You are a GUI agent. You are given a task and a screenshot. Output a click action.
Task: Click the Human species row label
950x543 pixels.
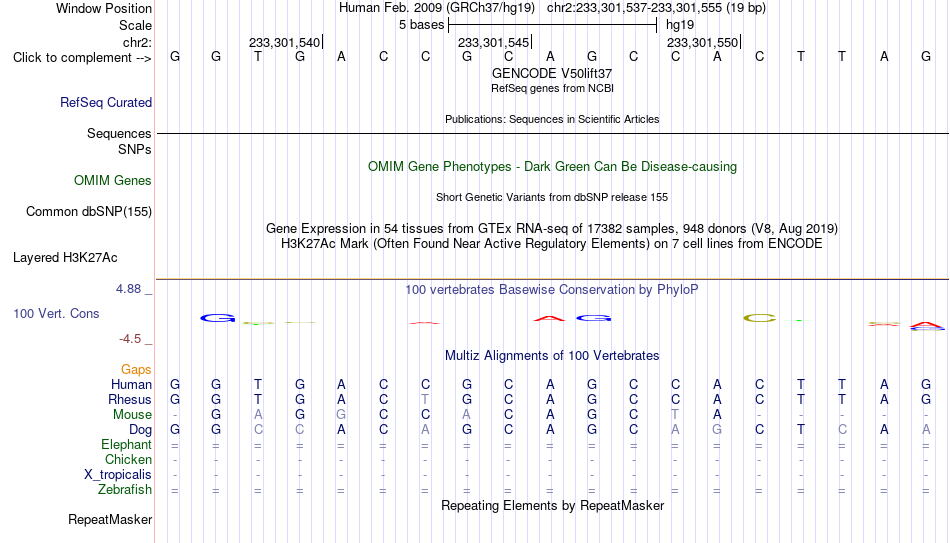pyautogui.click(x=131, y=385)
